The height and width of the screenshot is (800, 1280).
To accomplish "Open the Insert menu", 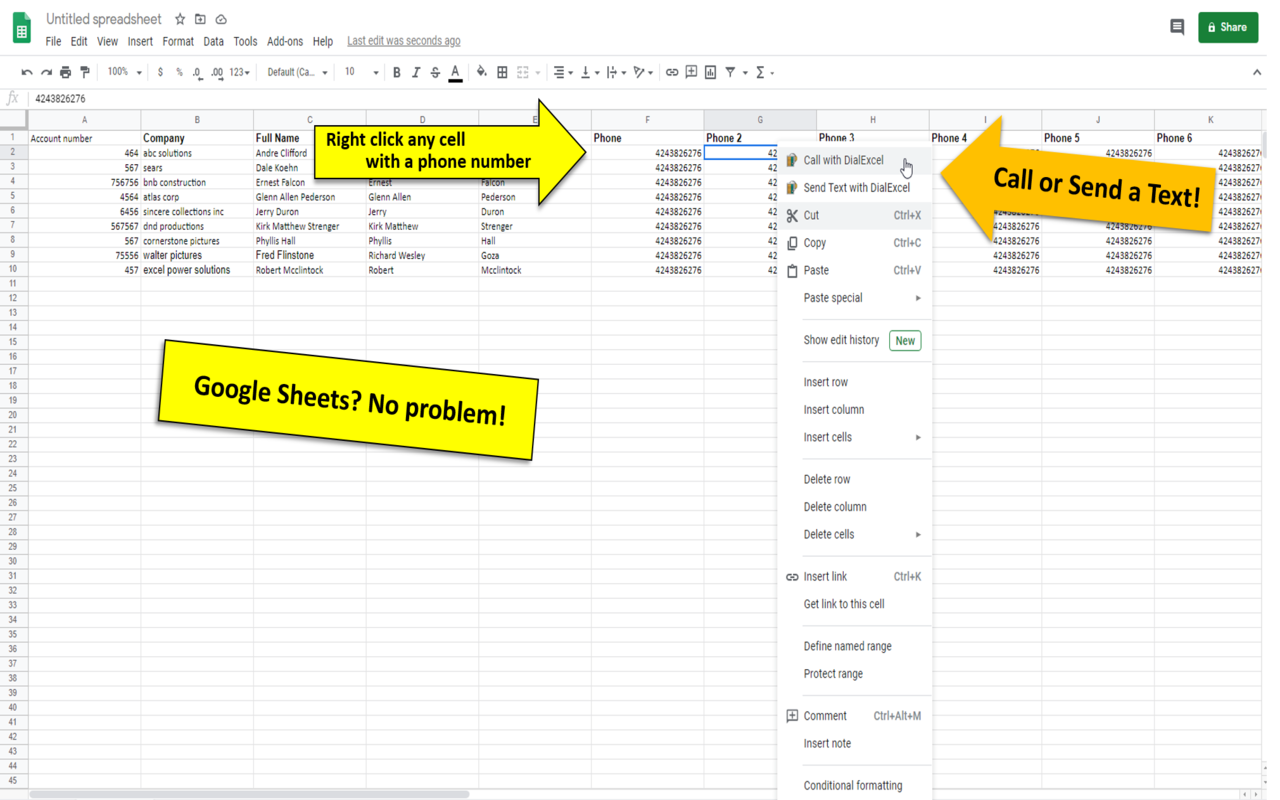I will [x=140, y=41].
